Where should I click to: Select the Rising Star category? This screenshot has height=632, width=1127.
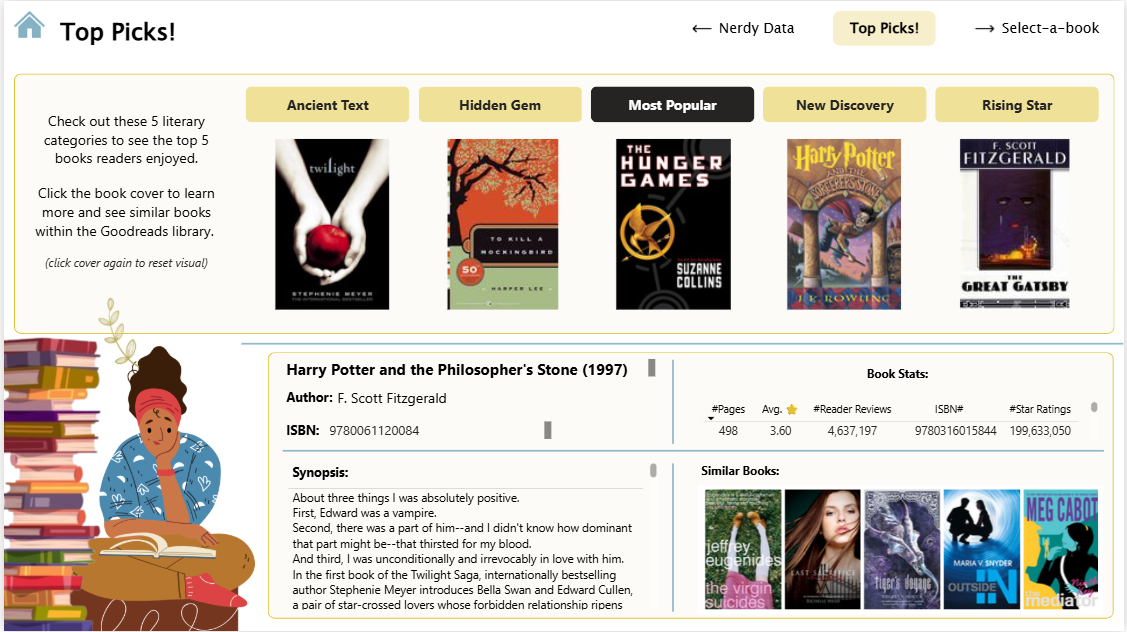(1016, 105)
